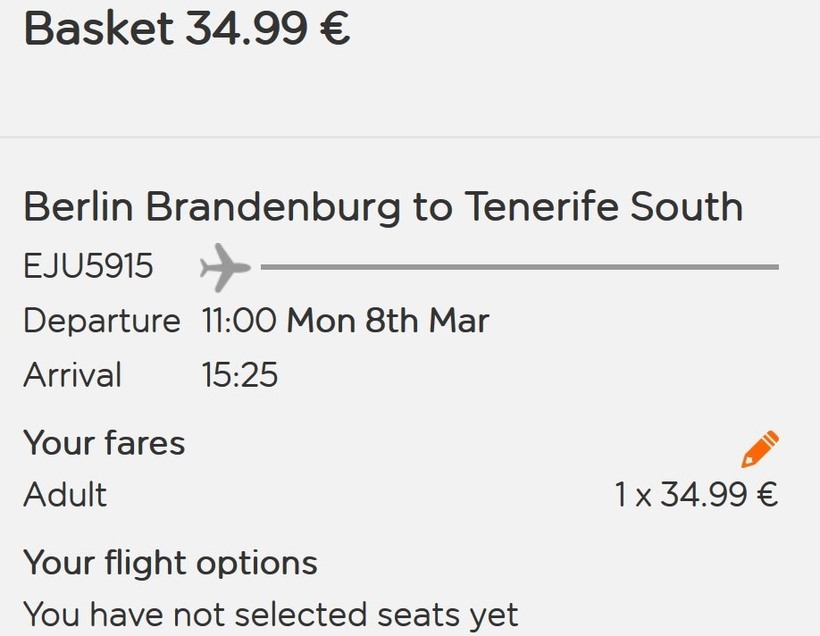820x636 pixels.
Task: Click the divider line below the basket header
Action: pos(410,137)
